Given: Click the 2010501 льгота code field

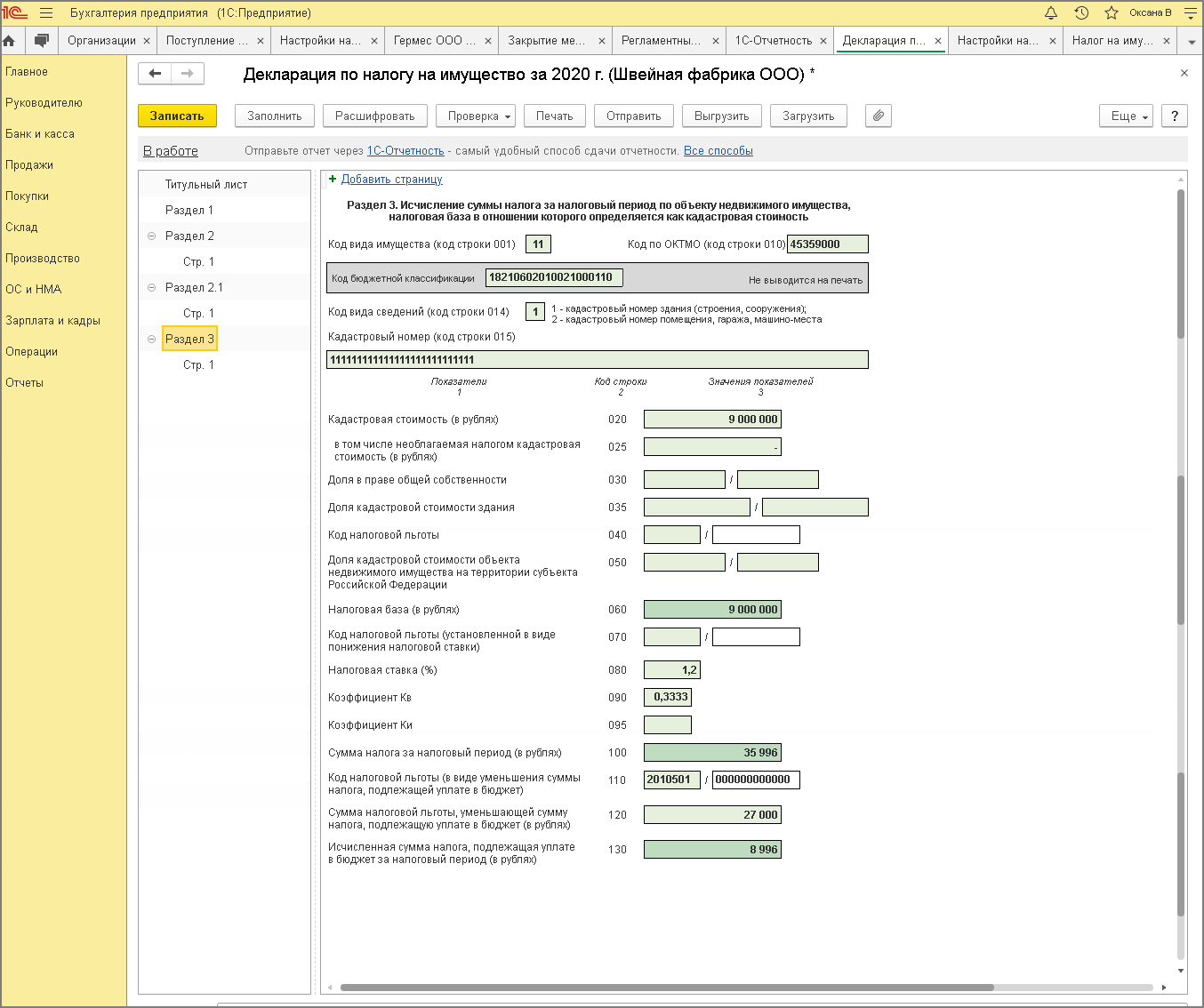Looking at the screenshot, I should click(672, 780).
